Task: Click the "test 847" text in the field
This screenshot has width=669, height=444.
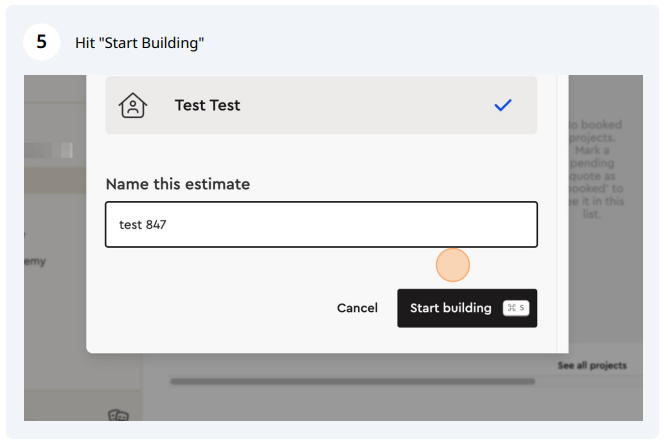Action: tap(143, 225)
